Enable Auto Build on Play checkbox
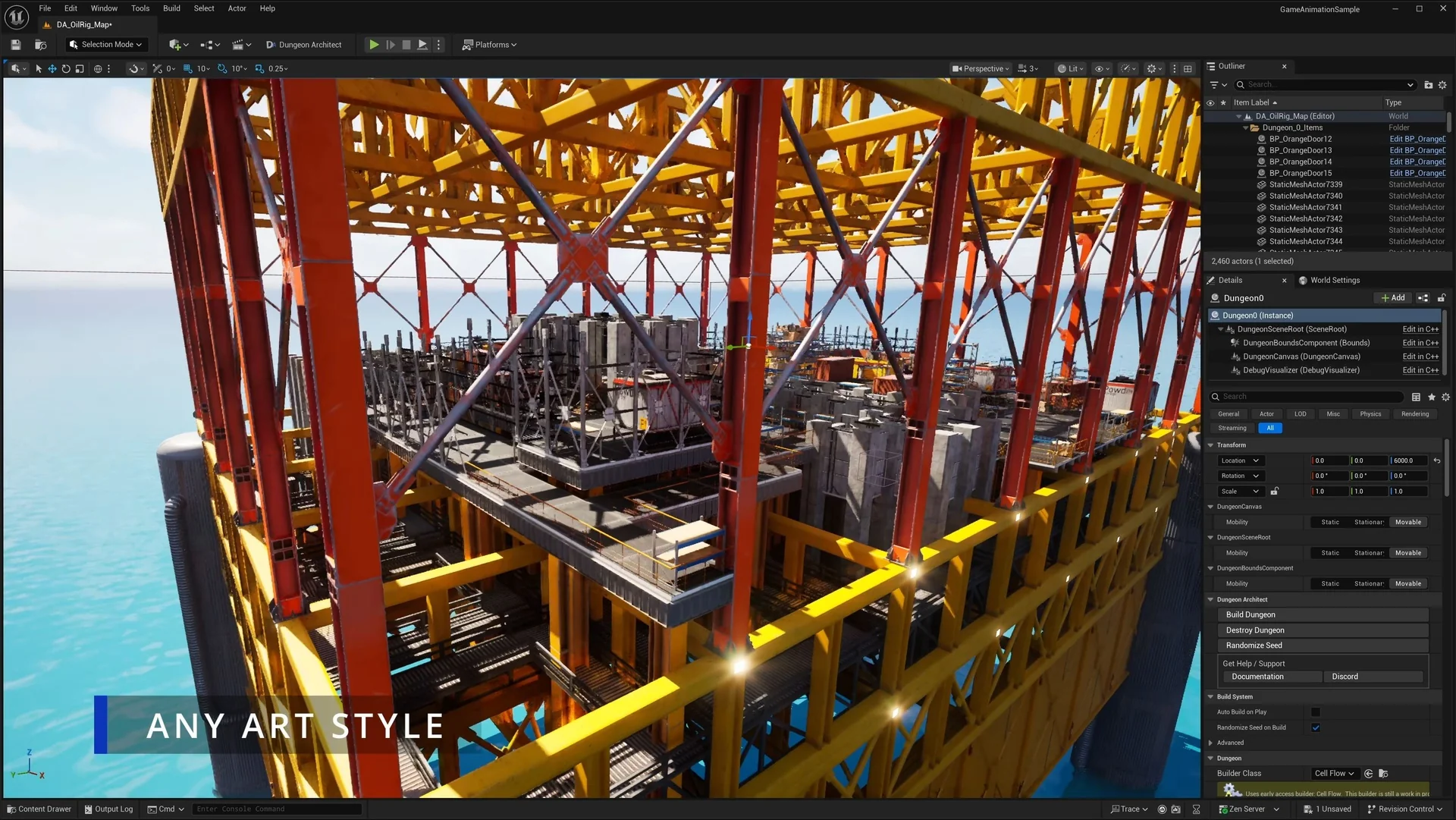This screenshot has height=820, width=1456. pos(1316,712)
